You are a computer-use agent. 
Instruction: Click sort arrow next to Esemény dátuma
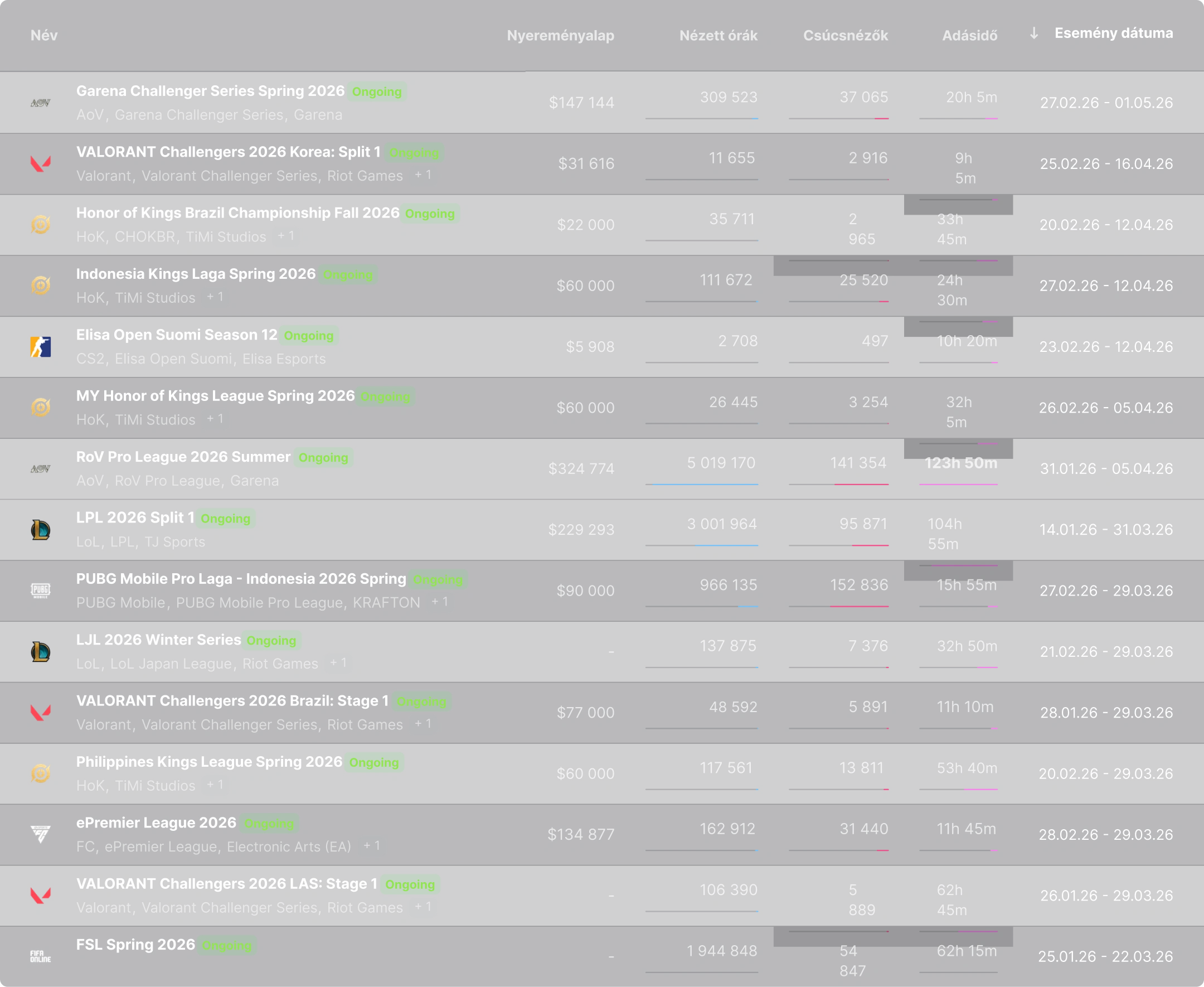pos(1033,33)
